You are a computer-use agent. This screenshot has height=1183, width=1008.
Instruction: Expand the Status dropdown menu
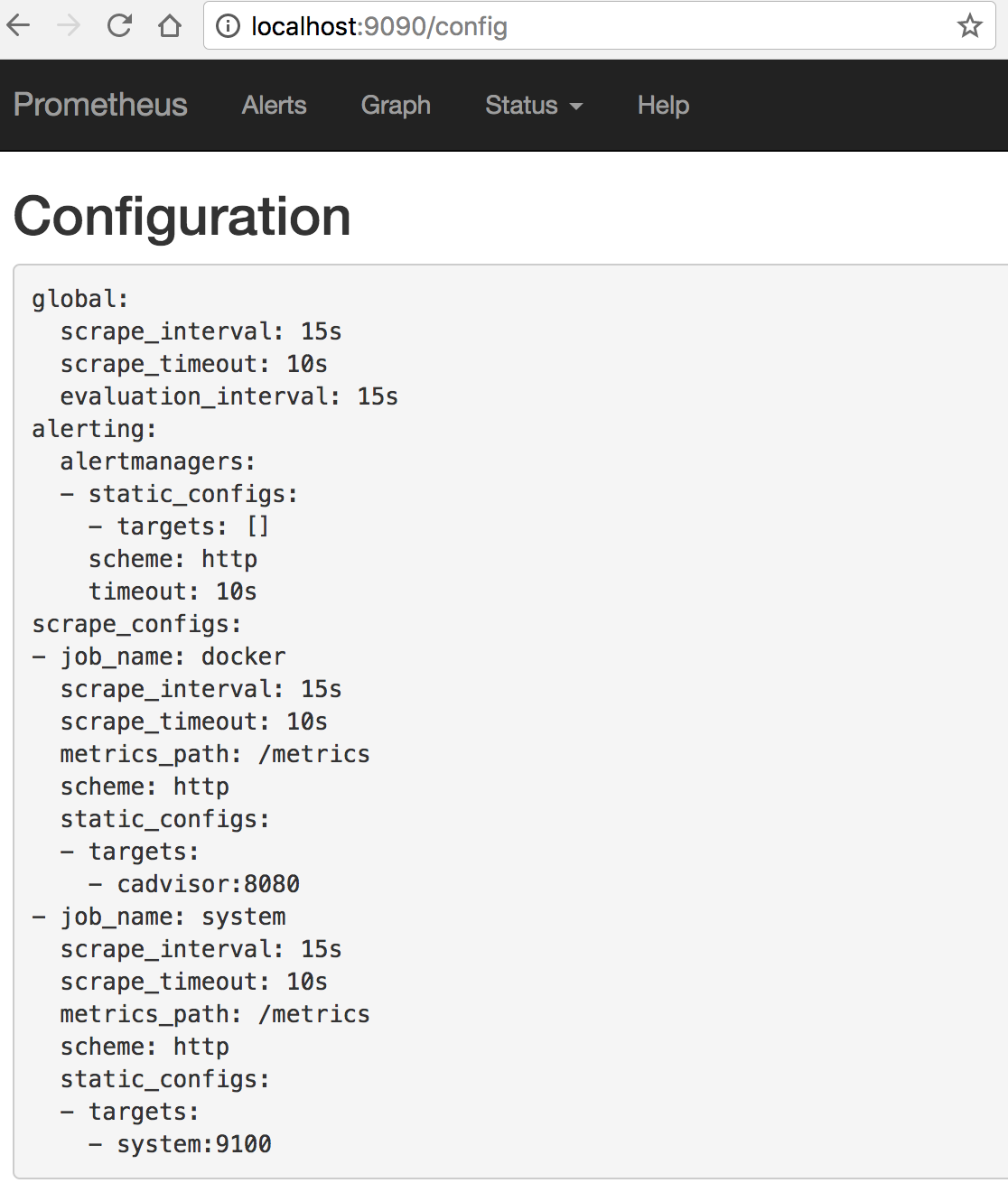click(x=534, y=105)
